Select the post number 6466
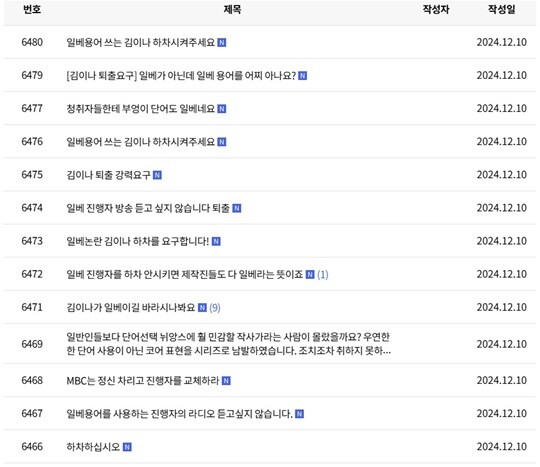Screen dimensions: 540x467 click(32, 447)
